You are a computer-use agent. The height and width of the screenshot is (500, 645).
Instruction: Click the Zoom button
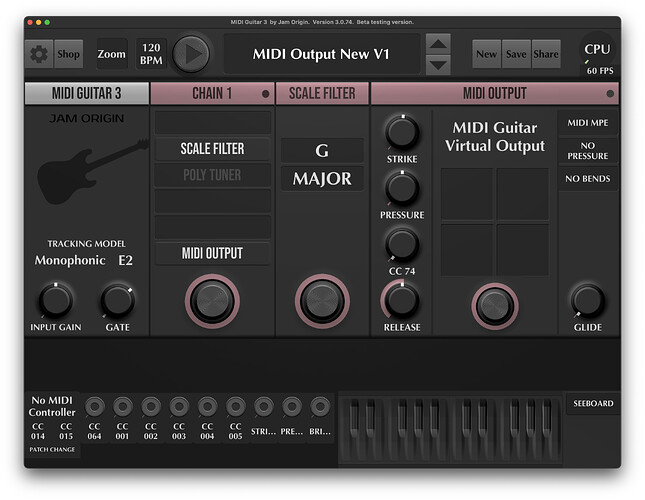(x=111, y=54)
